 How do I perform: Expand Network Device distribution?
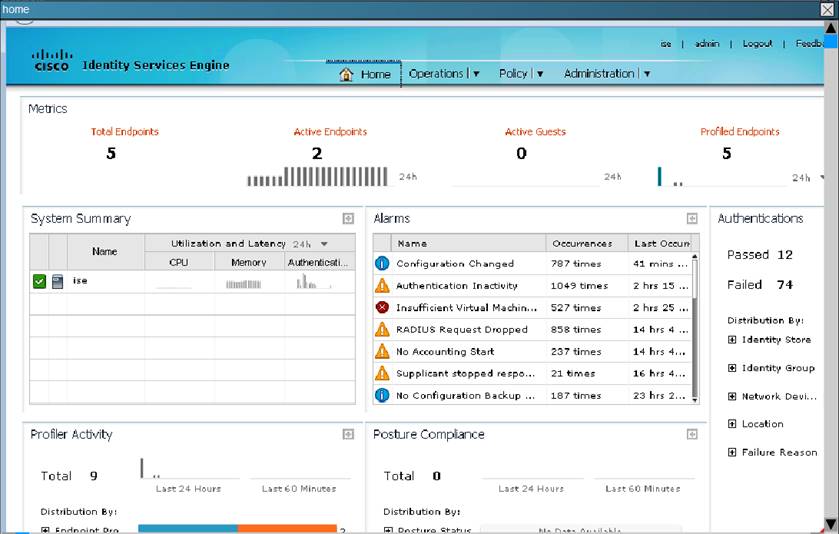click(x=732, y=397)
